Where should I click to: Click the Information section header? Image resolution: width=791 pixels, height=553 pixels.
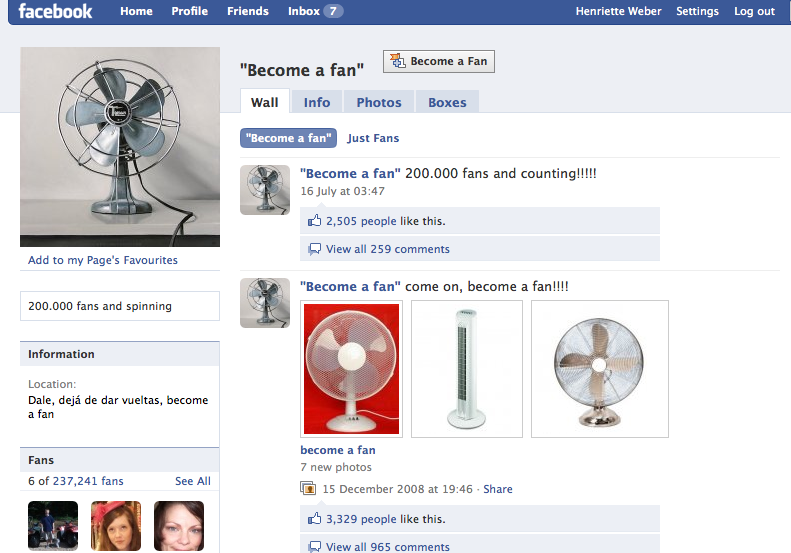[x=120, y=354]
